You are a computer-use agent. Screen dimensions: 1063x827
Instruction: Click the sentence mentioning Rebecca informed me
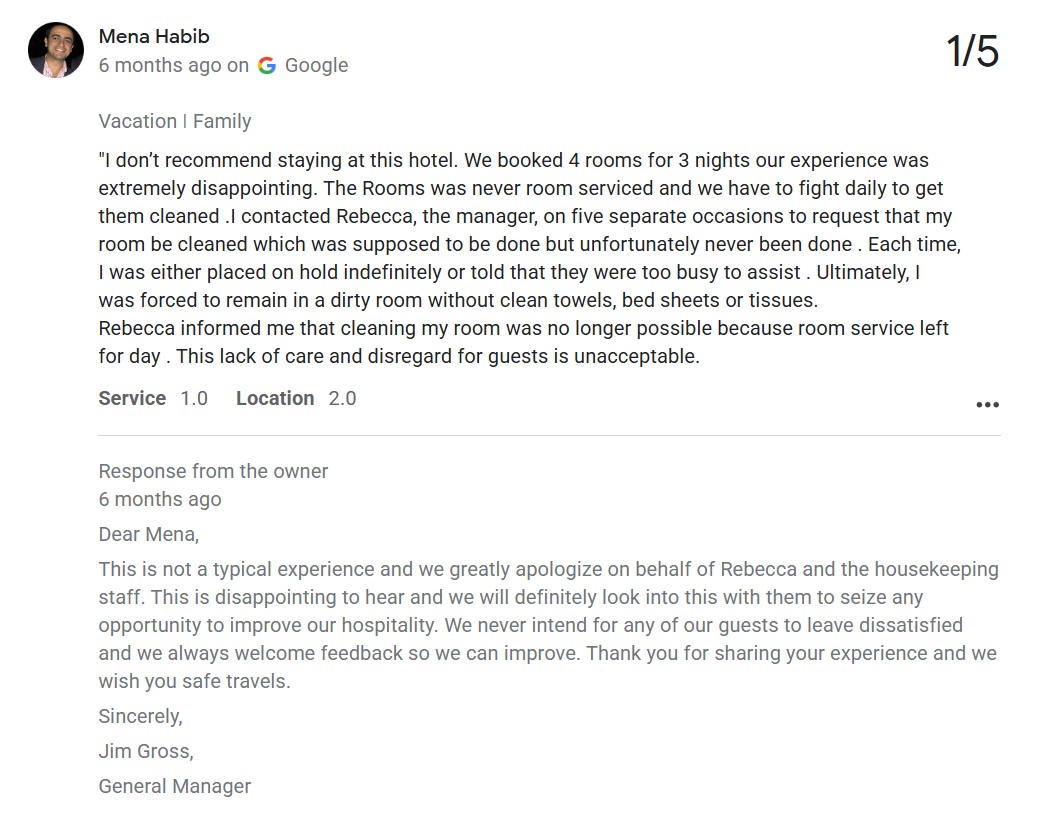click(523, 342)
